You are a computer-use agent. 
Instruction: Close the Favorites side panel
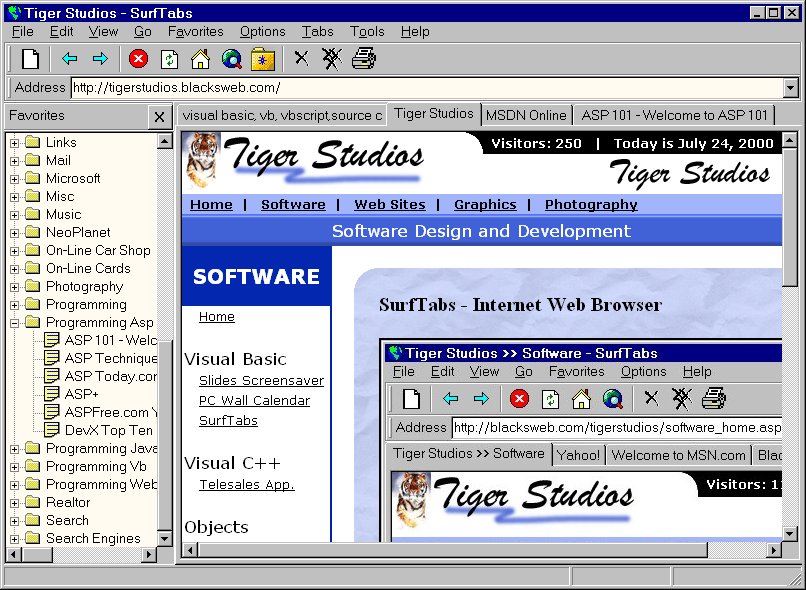coord(159,117)
